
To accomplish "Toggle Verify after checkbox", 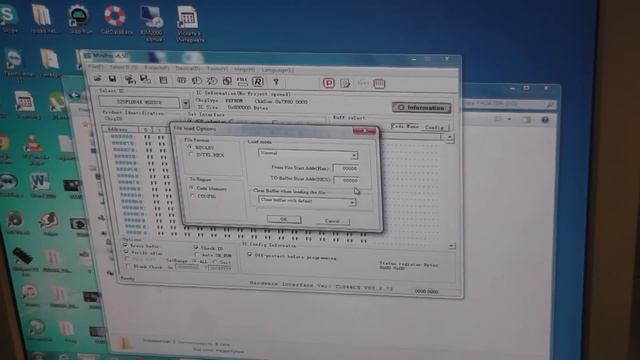I will point(126,253).
